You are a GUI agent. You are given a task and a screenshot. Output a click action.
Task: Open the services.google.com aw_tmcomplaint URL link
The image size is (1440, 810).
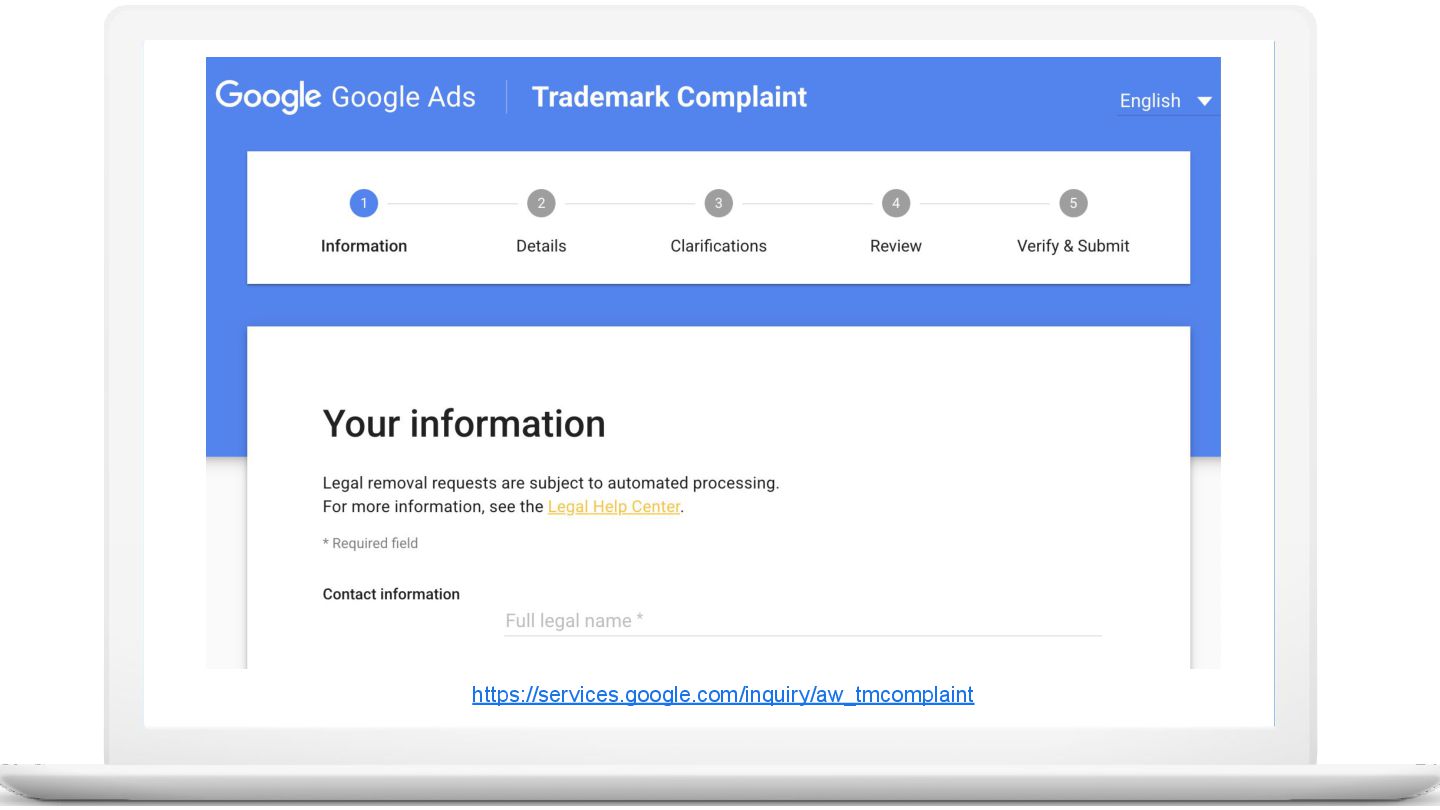click(x=723, y=694)
